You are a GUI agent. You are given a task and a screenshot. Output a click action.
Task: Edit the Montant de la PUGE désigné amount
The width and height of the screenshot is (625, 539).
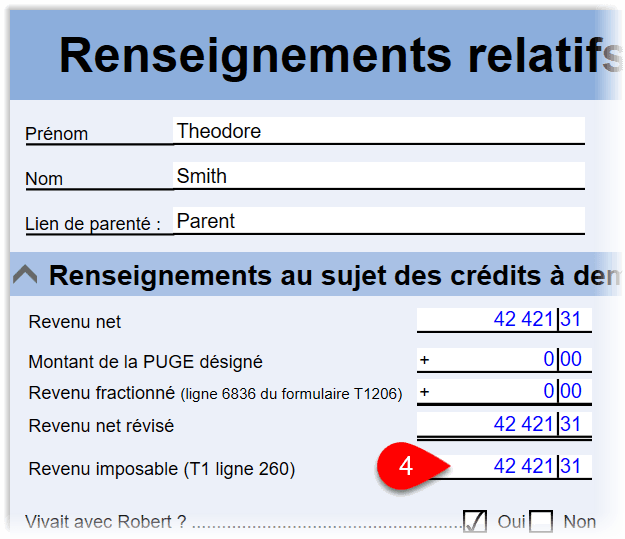click(487, 360)
